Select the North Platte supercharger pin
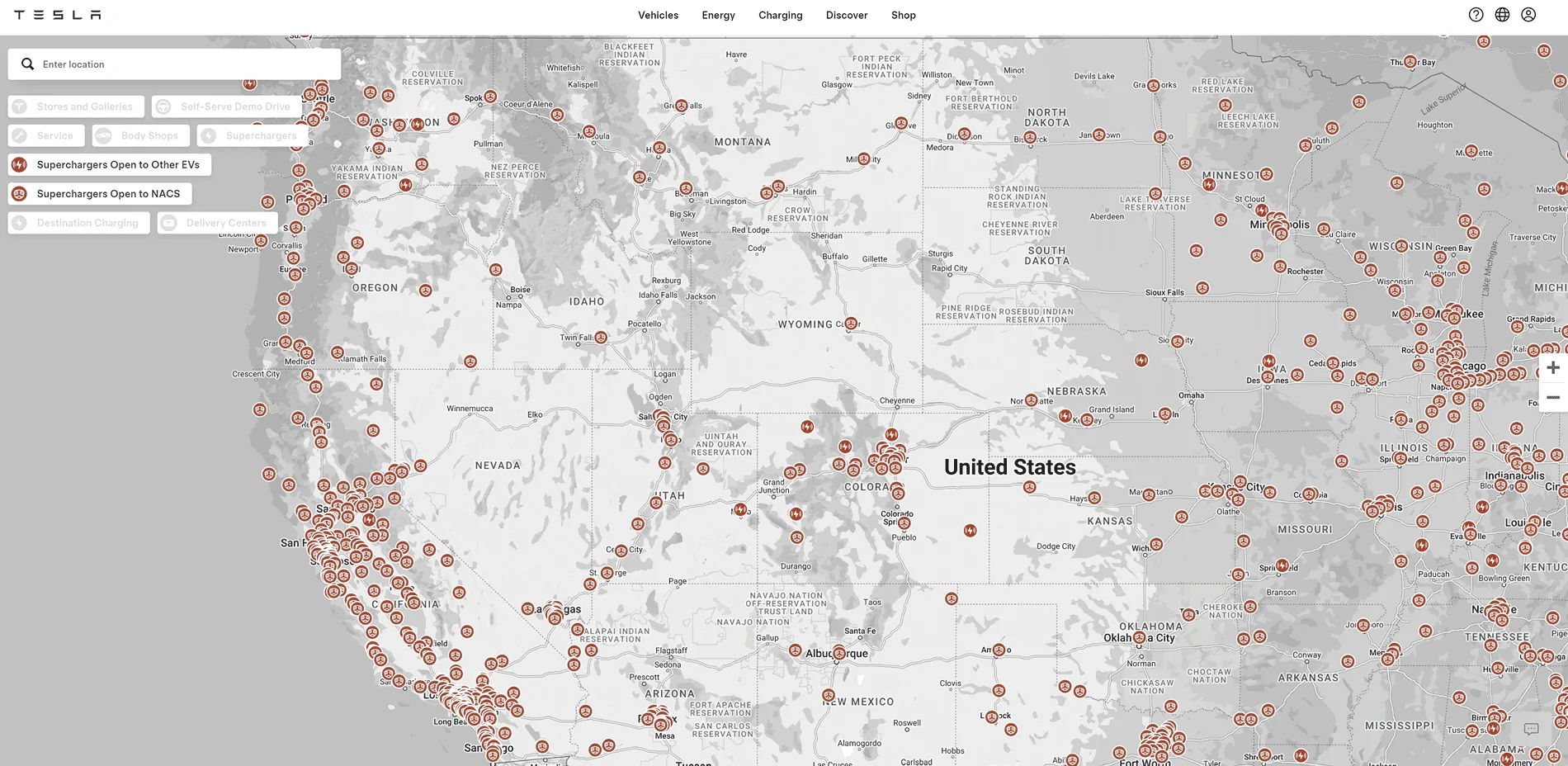The height and width of the screenshot is (766, 1568). [1031, 400]
